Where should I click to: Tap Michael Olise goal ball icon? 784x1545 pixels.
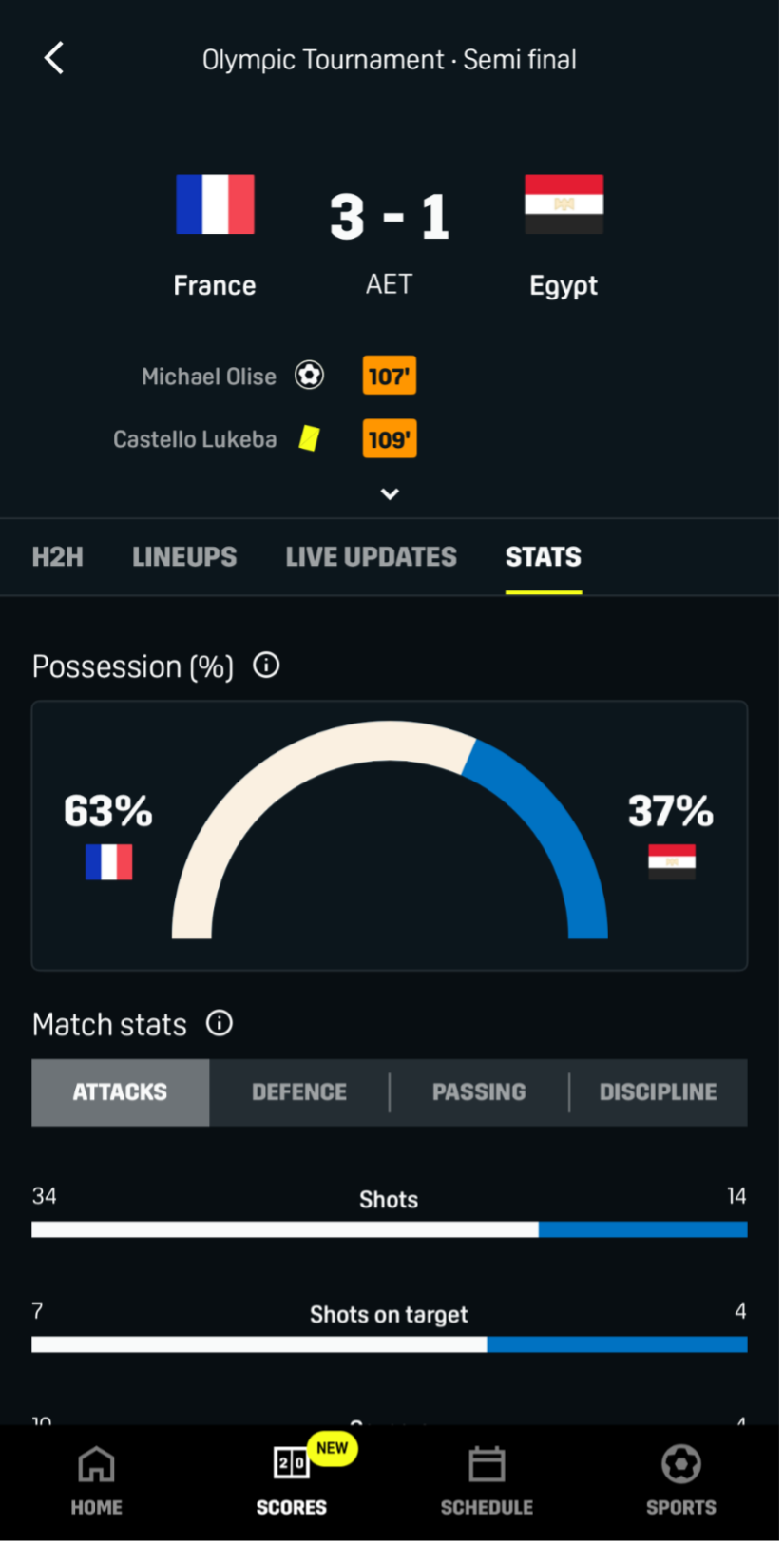tap(309, 376)
